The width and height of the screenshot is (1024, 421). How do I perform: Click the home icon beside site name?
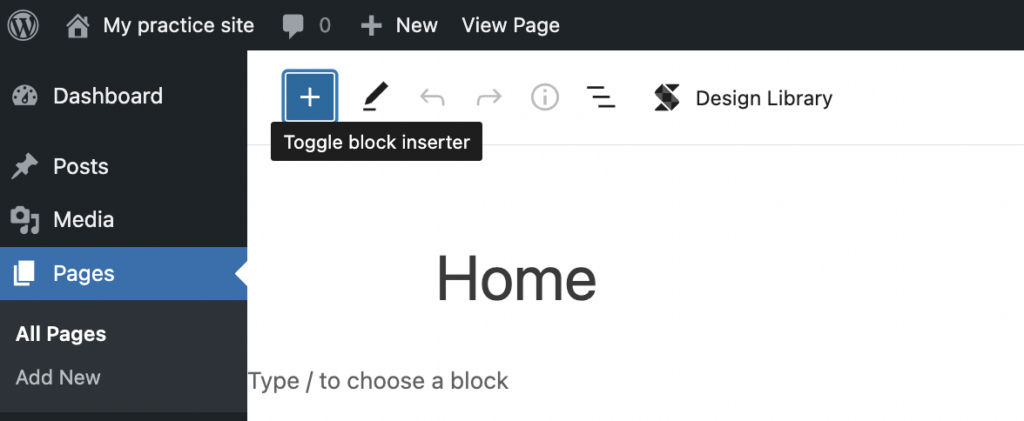78,26
